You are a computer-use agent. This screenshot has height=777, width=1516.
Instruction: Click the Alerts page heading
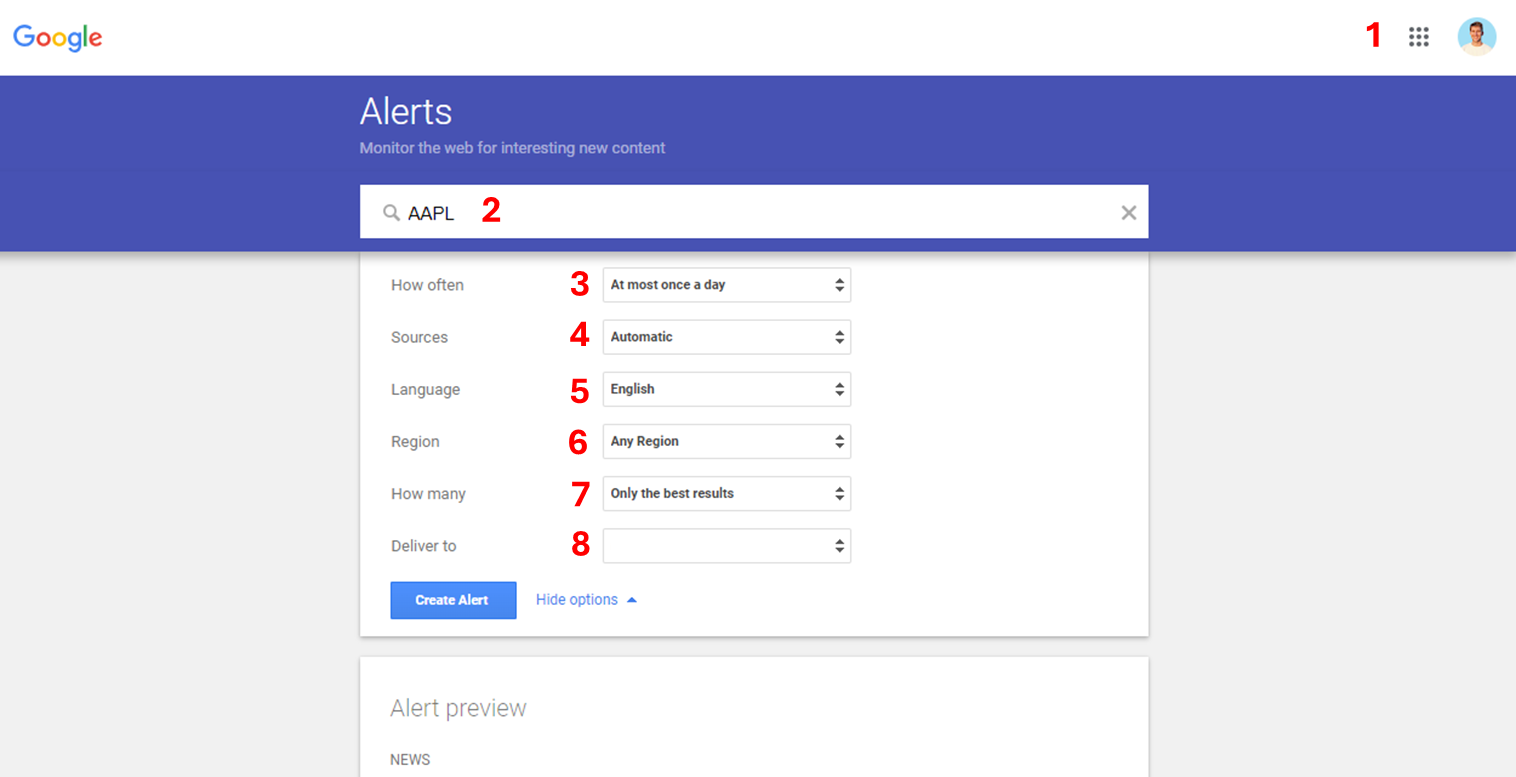click(406, 111)
